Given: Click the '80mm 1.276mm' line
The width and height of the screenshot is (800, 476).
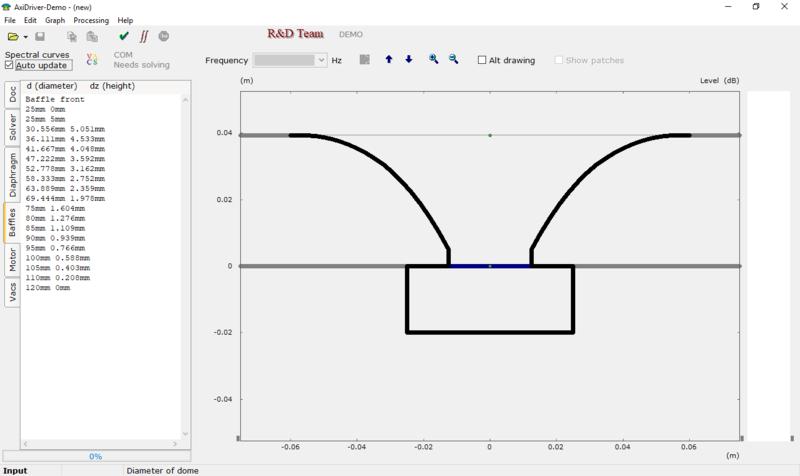Looking at the screenshot, I should coord(55,218).
